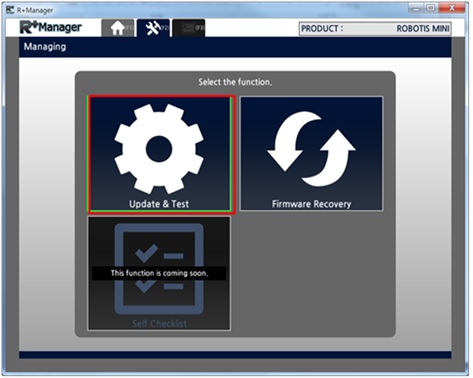This screenshot has width=473, height=378.
Task: Switch to the darkened F3 tab
Action: (189, 28)
